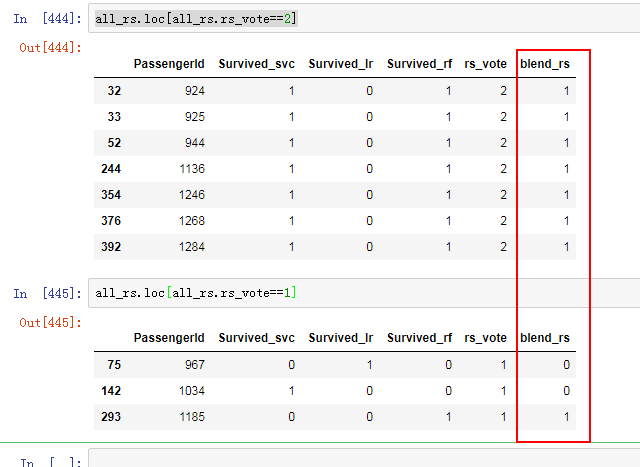
Task: Click Survived_rf header in first table
Action: (x=420, y=64)
